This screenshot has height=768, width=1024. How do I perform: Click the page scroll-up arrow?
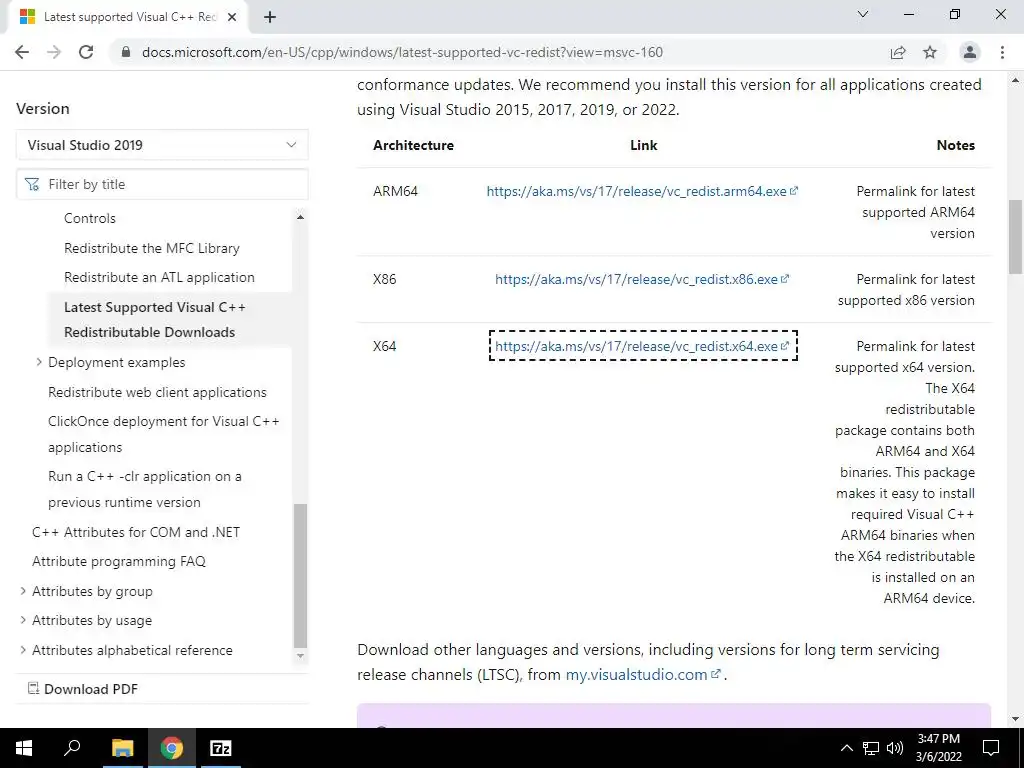1015,80
